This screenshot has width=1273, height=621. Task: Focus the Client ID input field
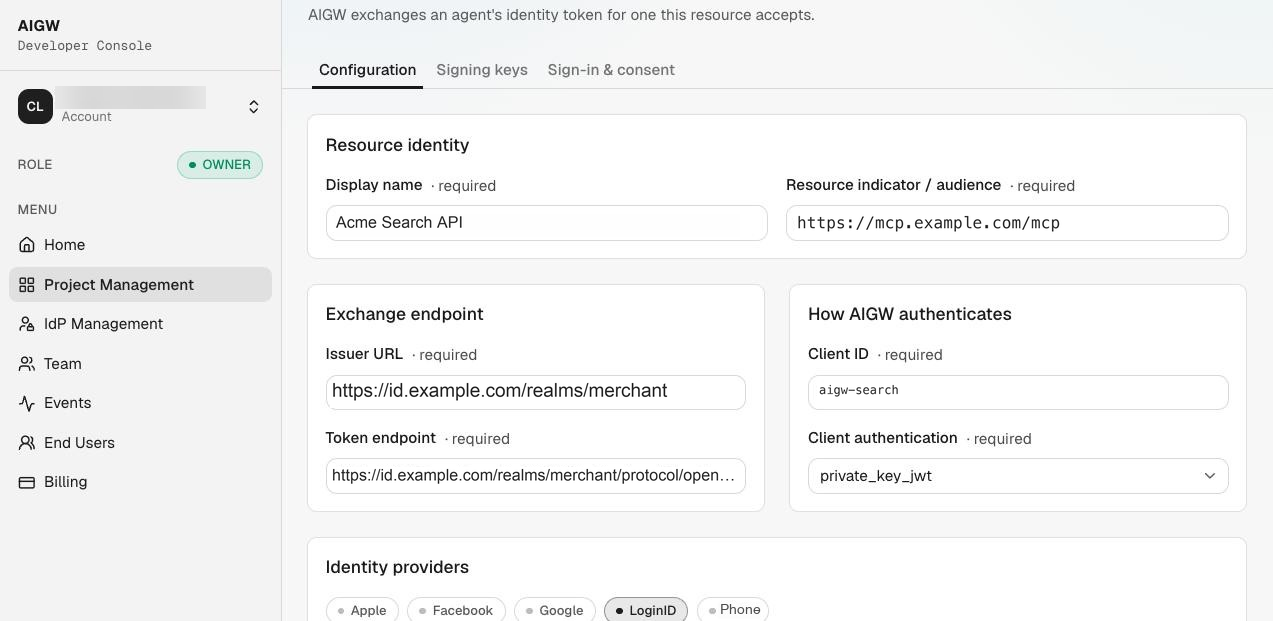1018,392
